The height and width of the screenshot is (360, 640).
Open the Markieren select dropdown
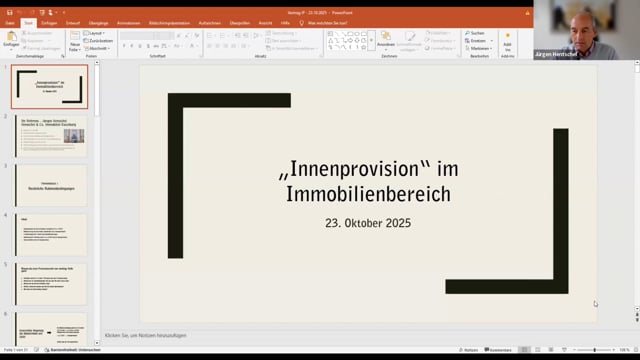pyautogui.click(x=478, y=49)
